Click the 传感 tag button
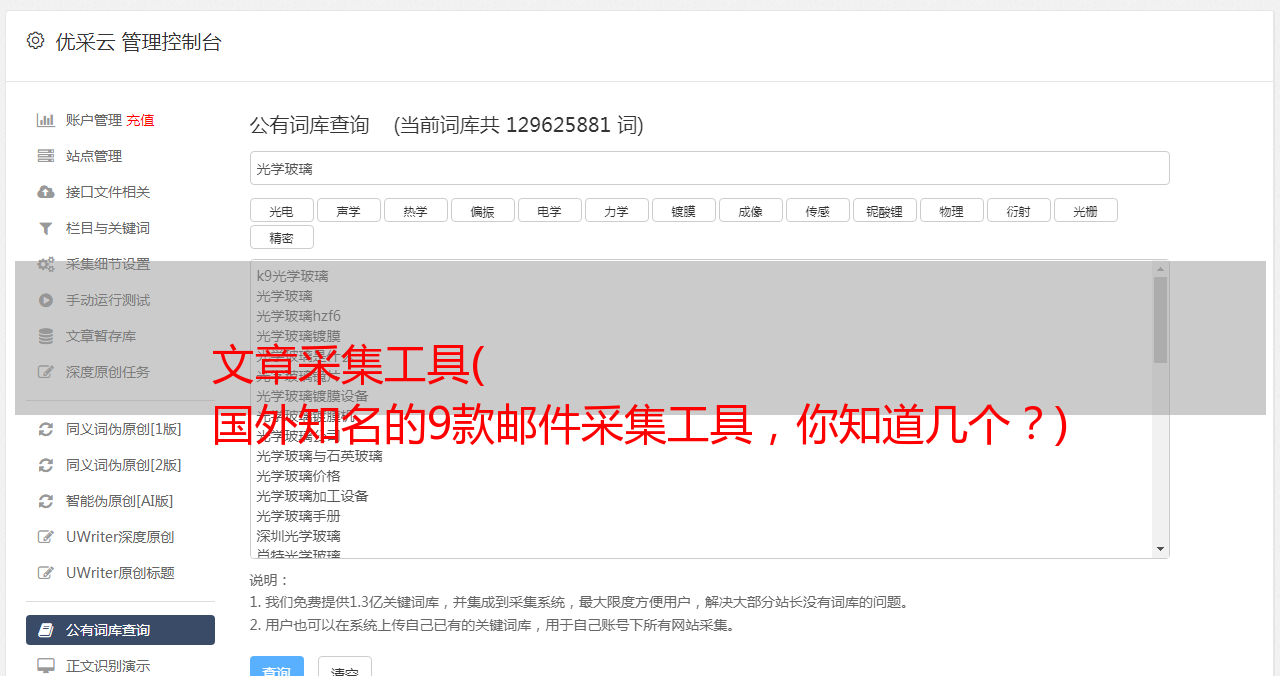This screenshot has width=1280, height=676. pos(818,210)
